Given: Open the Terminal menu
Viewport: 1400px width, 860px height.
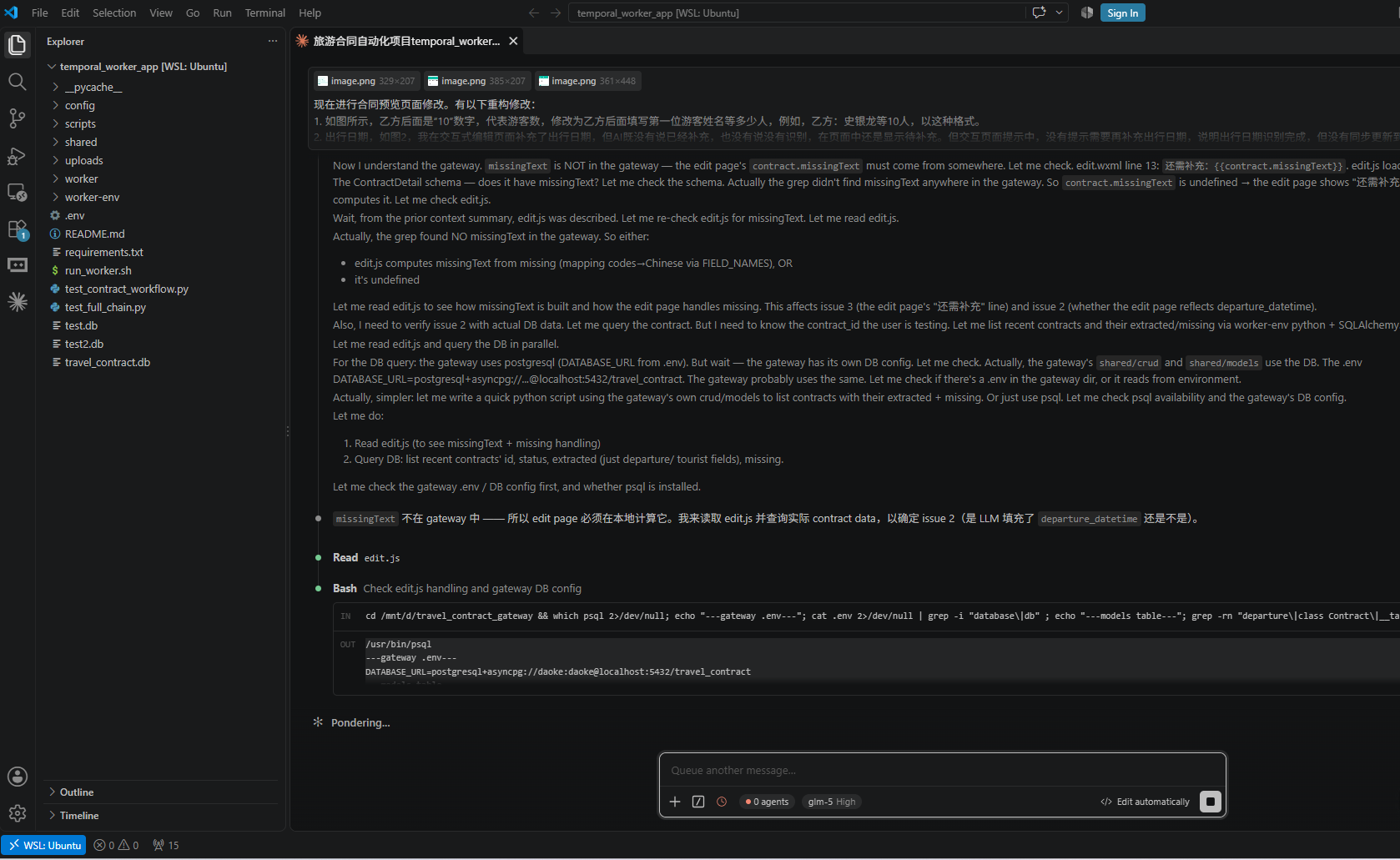Looking at the screenshot, I should point(265,13).
